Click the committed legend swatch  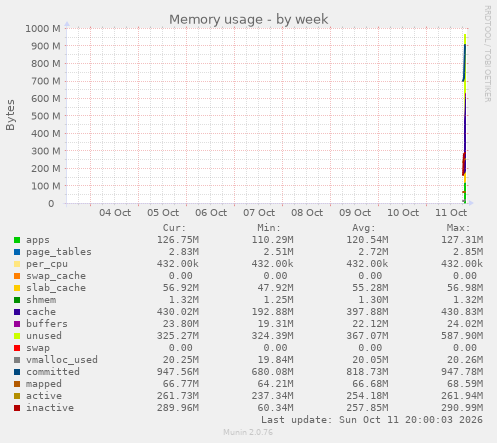click(17, 372)
